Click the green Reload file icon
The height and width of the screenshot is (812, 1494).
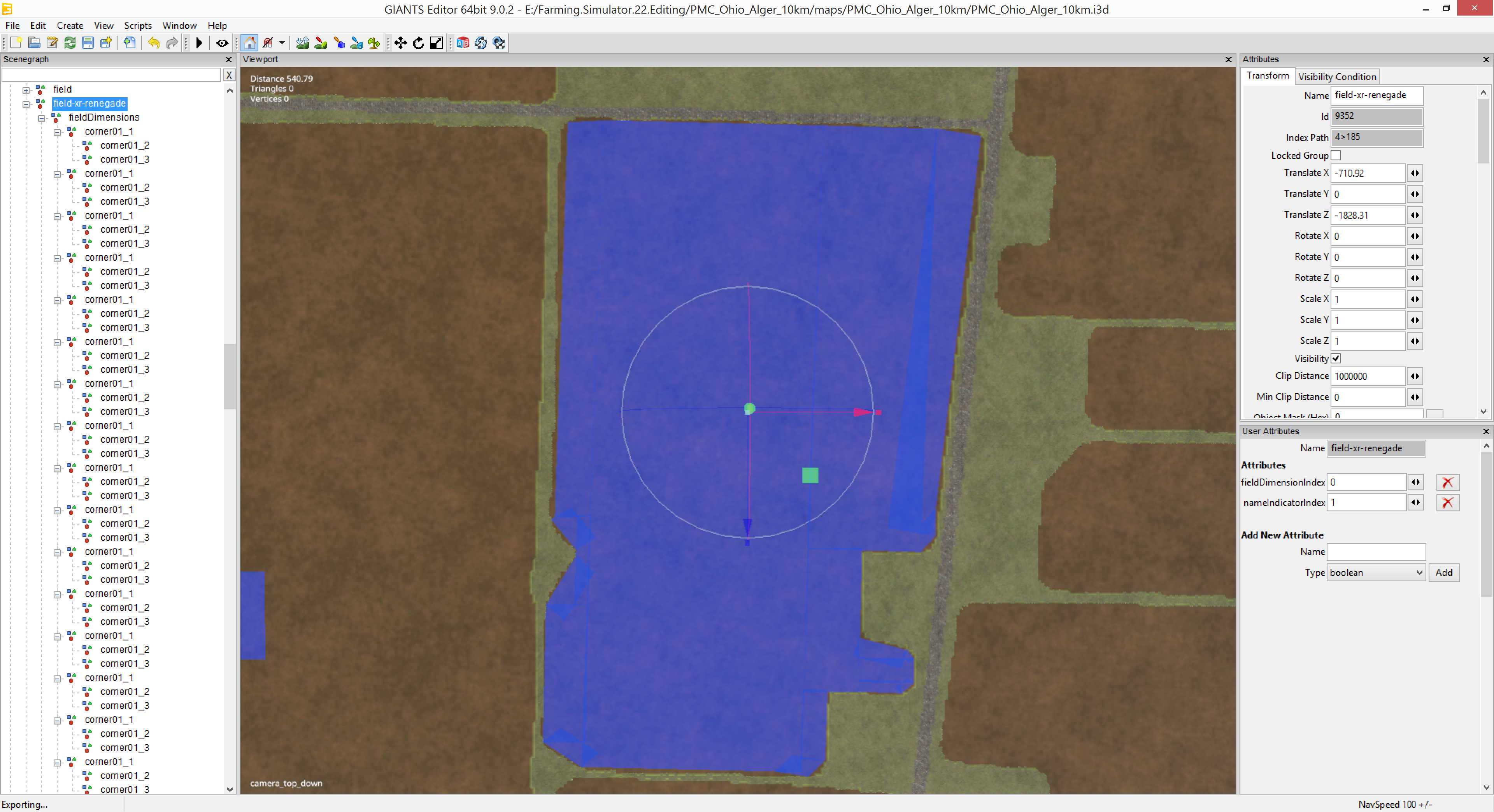[x=70, y=43]
